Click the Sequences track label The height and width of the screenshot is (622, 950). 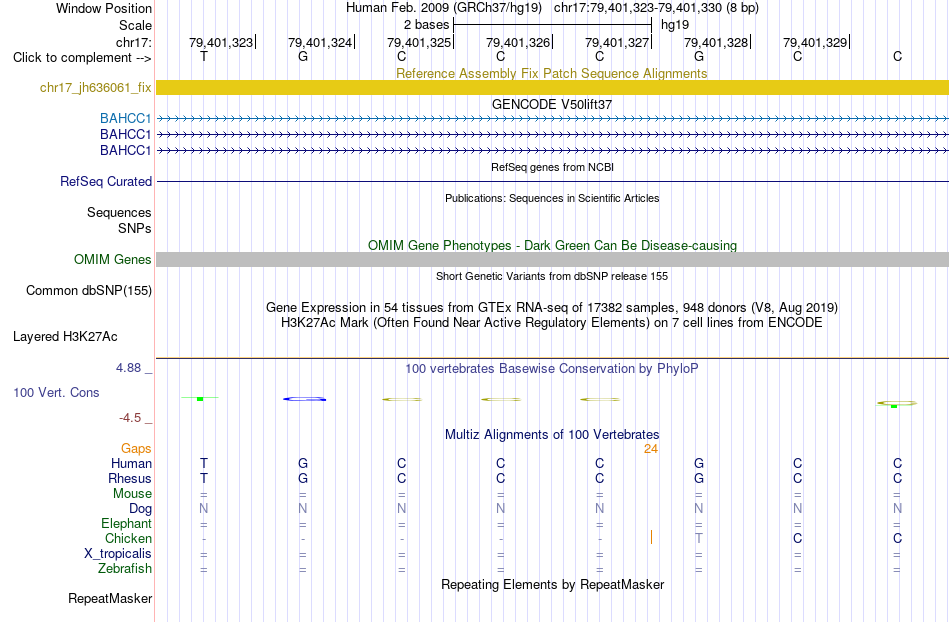click(119, 212)
